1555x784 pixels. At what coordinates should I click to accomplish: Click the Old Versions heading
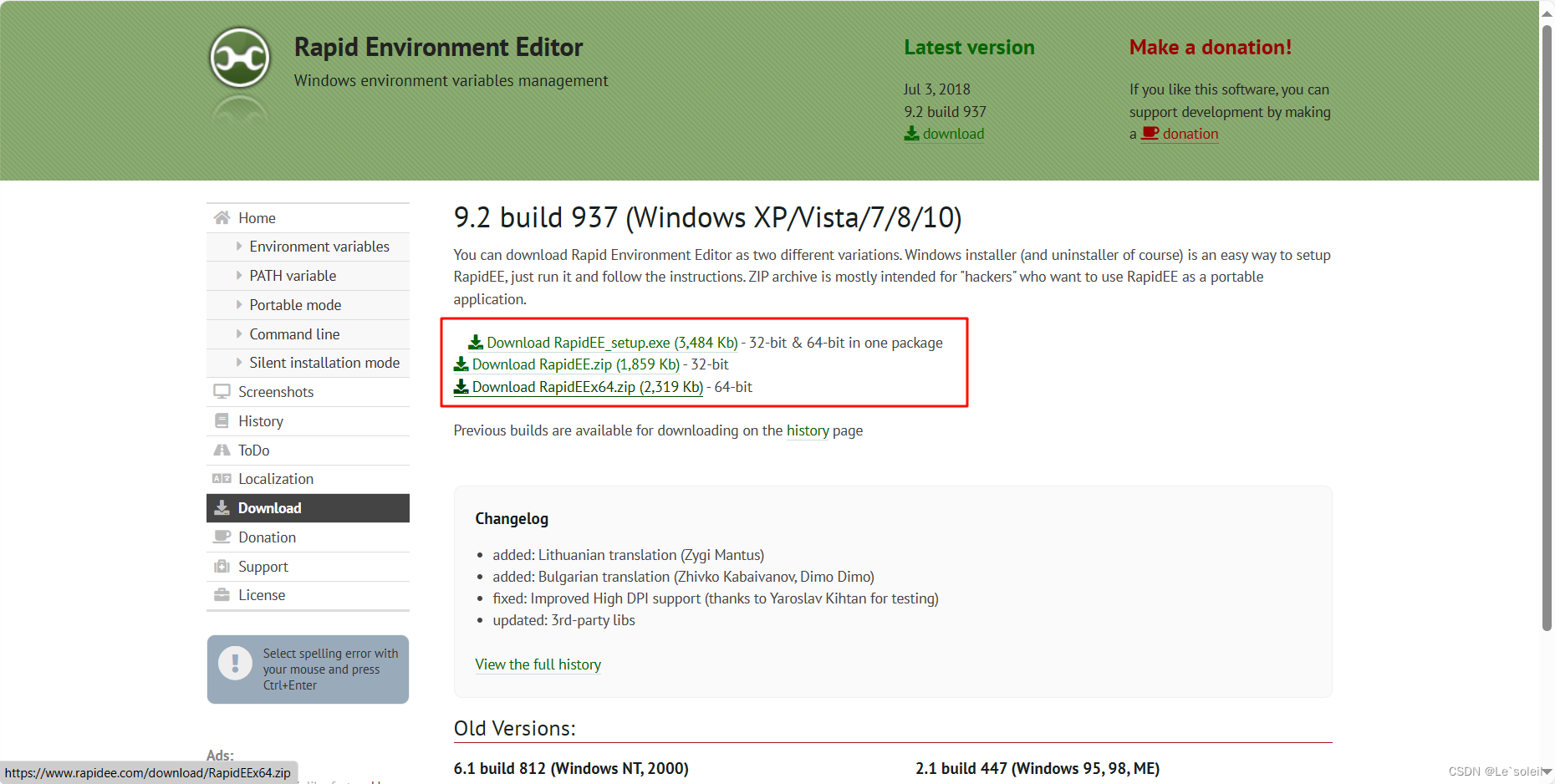point(514,728)
